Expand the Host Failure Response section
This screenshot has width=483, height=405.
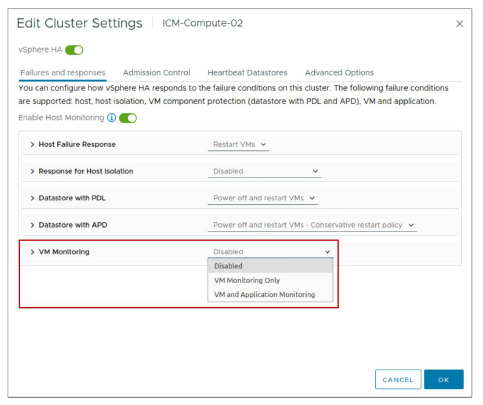point(32,144)
